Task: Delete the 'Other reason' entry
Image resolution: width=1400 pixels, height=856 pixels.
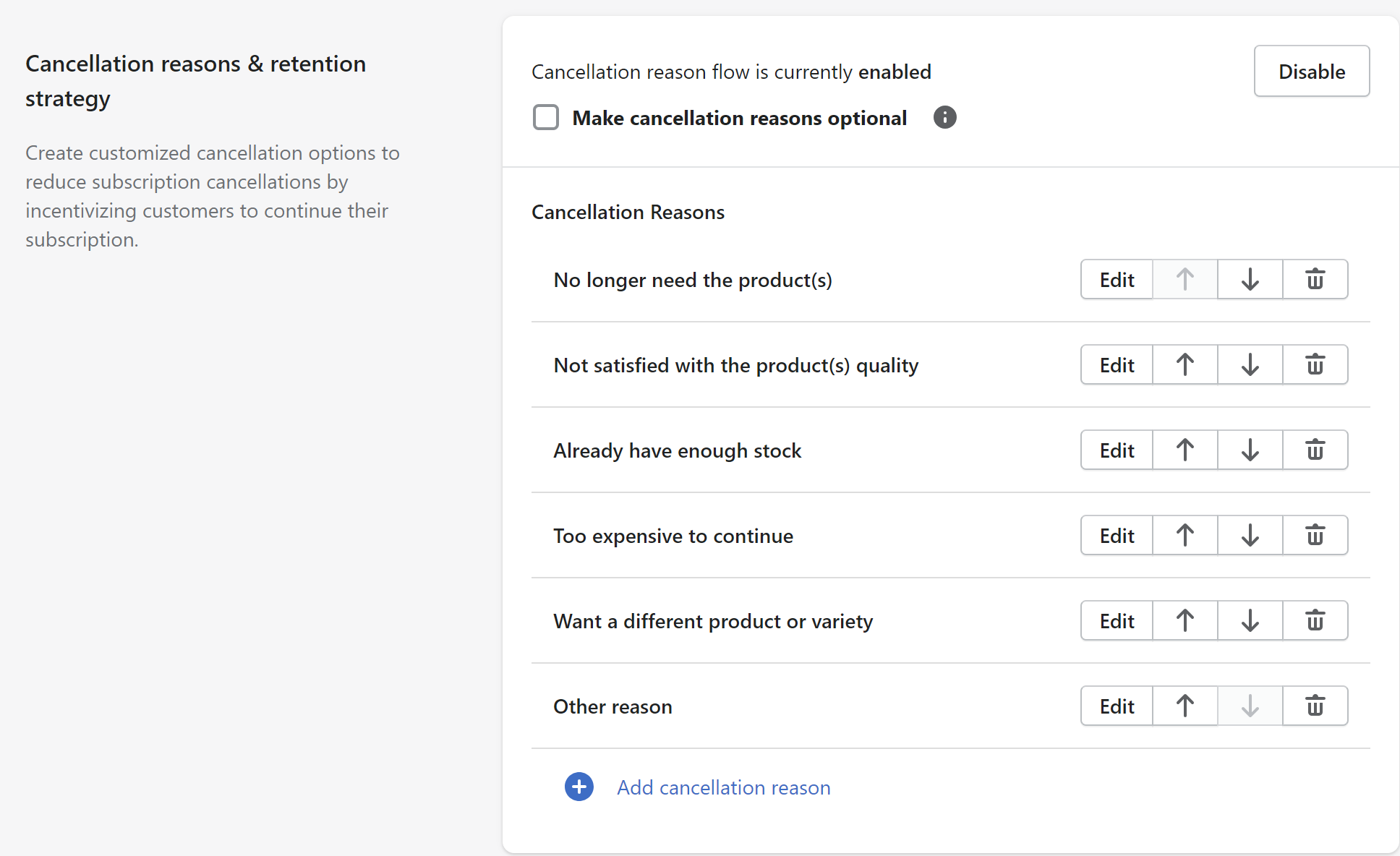Action: point(1315,706)
